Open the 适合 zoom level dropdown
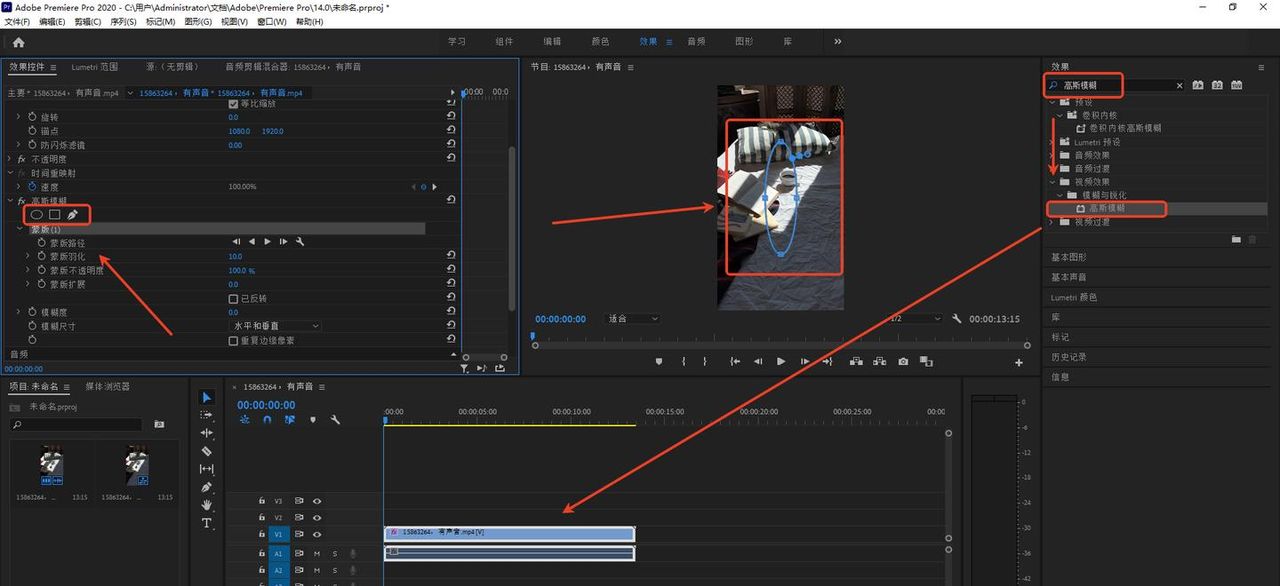Image resolution: width=1280 pixels, height=586 pixels. point(634,319)
